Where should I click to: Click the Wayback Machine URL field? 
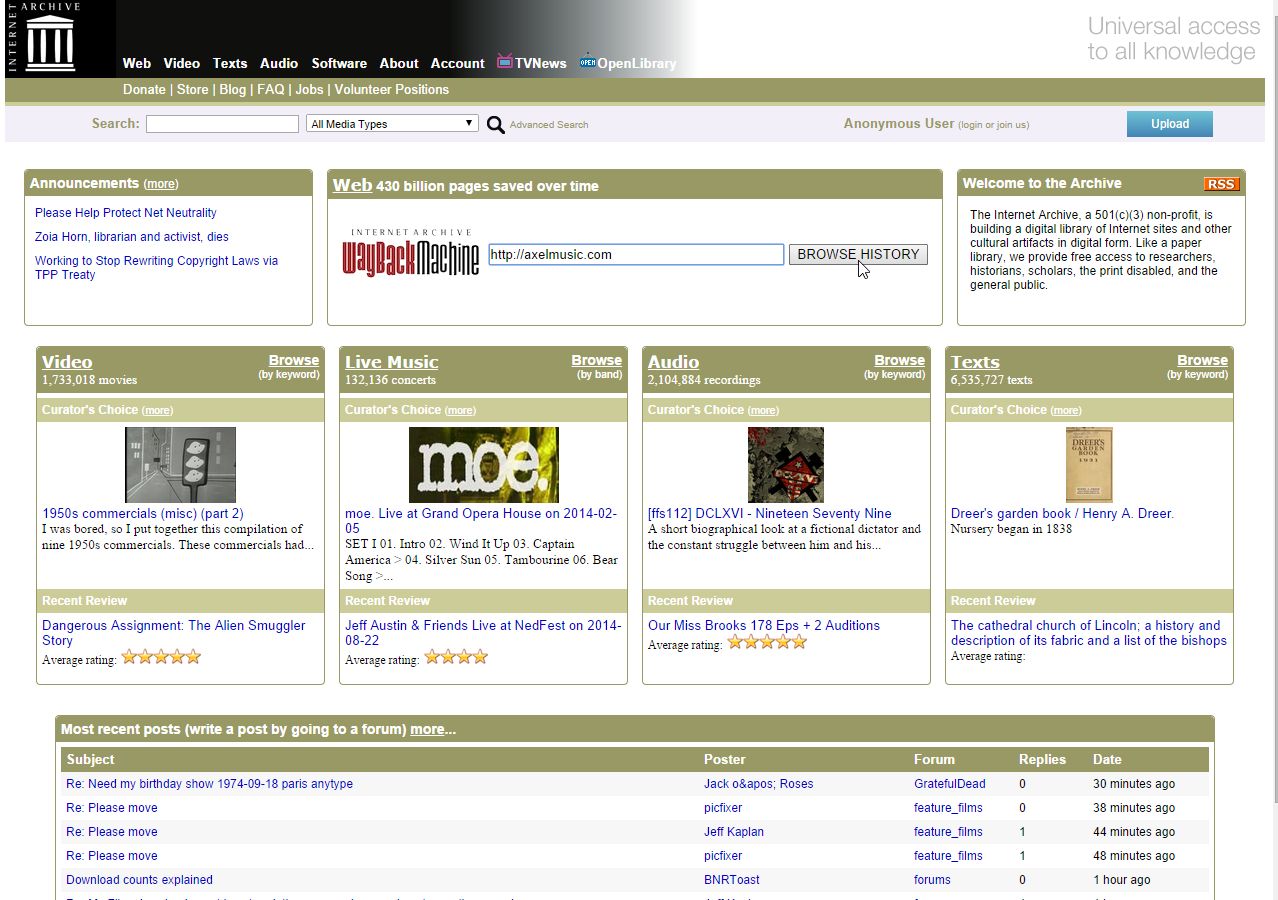pos(636,254)
